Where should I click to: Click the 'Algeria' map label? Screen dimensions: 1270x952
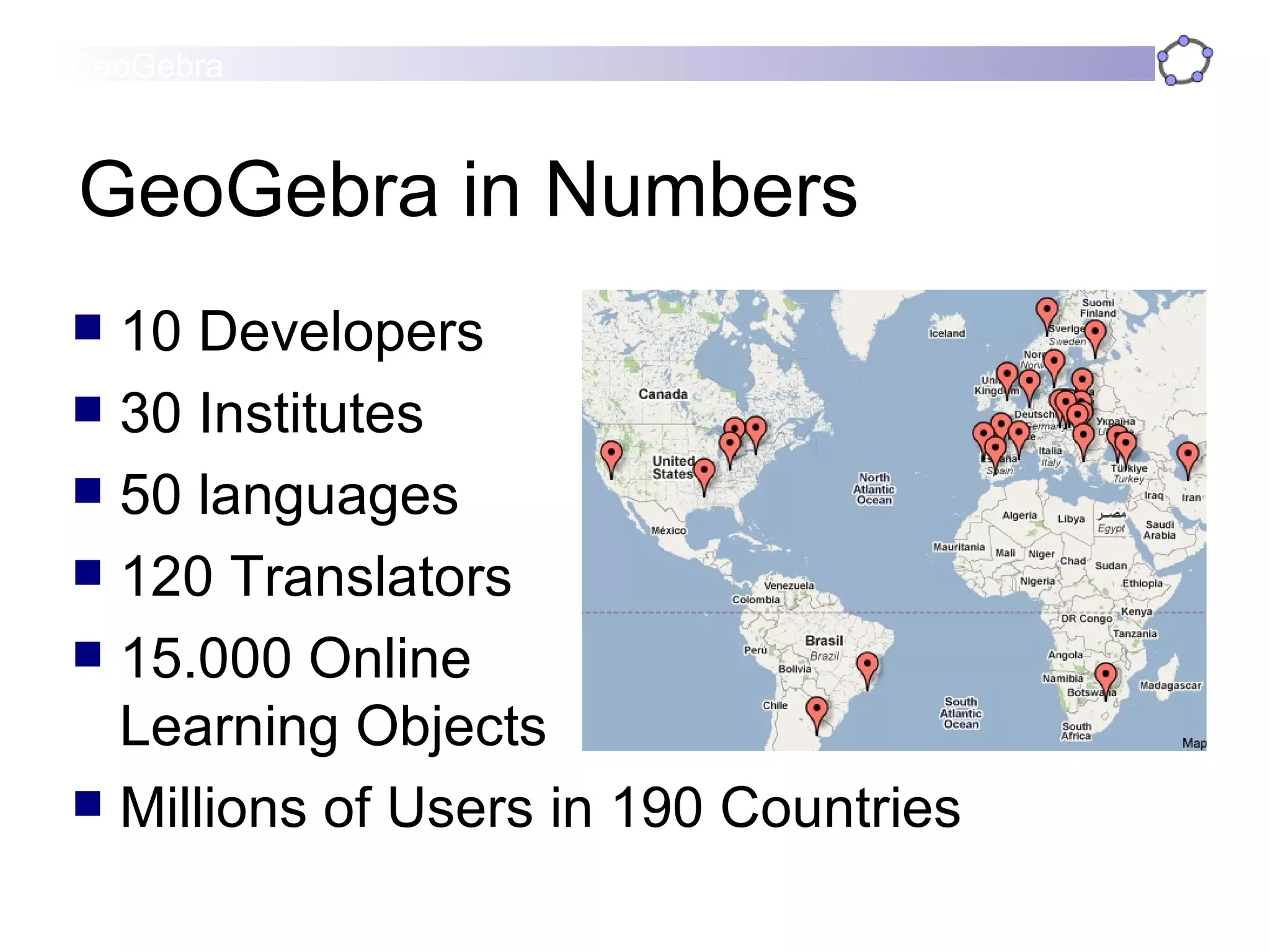click(x=1019, y=515)
